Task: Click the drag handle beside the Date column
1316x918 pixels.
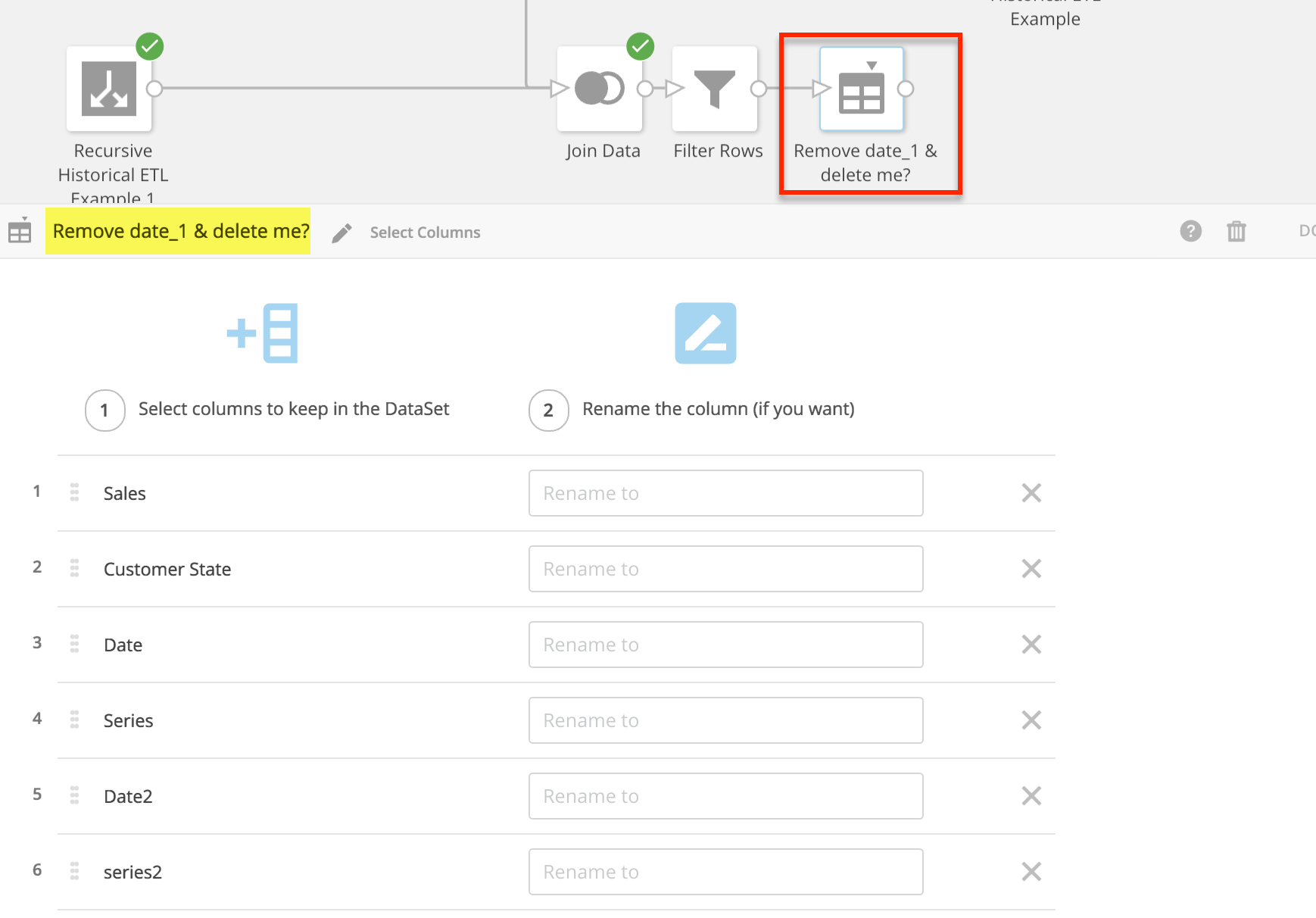Action: (73, 645)
